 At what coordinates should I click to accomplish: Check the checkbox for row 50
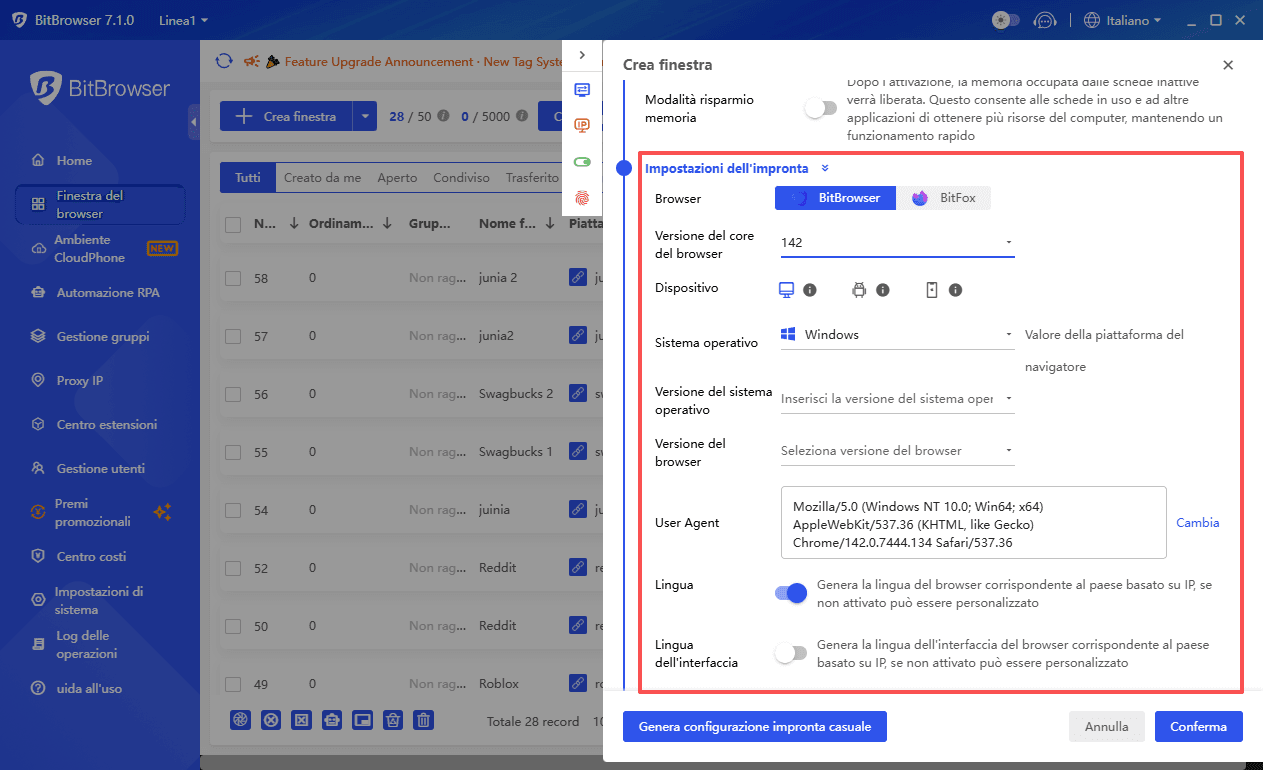click(x=233, y=626)
